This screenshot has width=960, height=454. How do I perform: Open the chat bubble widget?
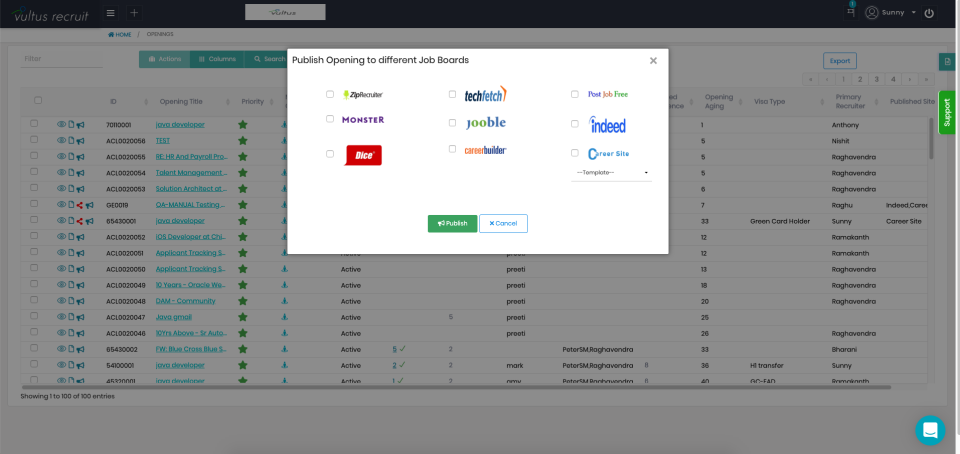[x=930, y=430]
